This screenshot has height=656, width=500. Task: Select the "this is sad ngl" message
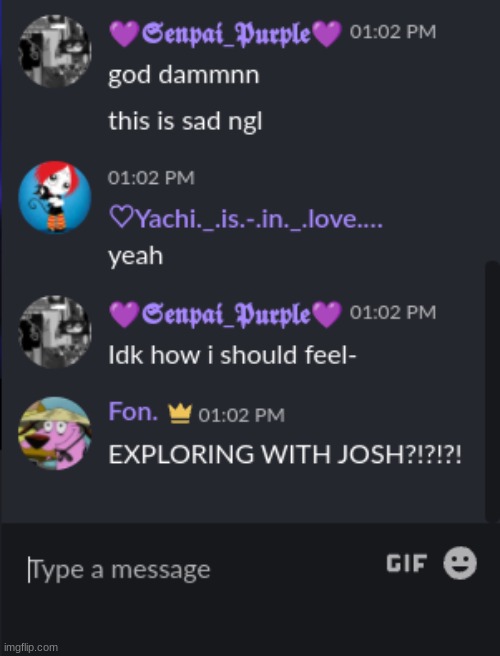185,122
